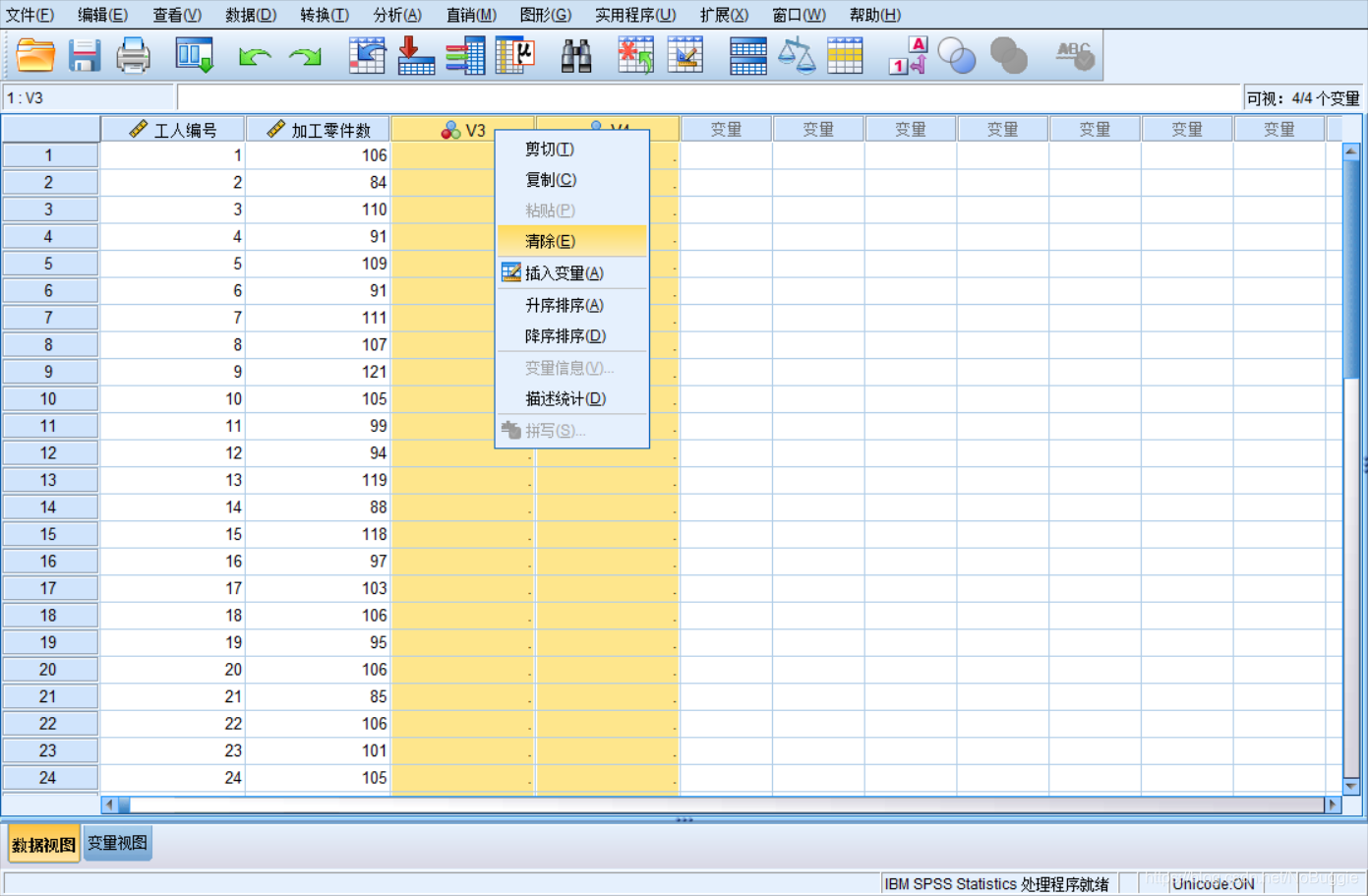Click the ABC spell check toolbar icon
The width and height of the screenshot is (1368, 896).
tap(1074, 55)
